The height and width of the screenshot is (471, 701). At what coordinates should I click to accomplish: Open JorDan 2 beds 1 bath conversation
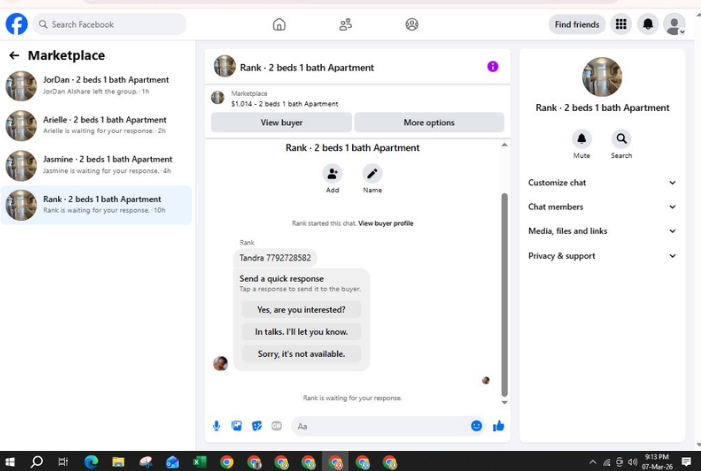click(x=96, y=85)
